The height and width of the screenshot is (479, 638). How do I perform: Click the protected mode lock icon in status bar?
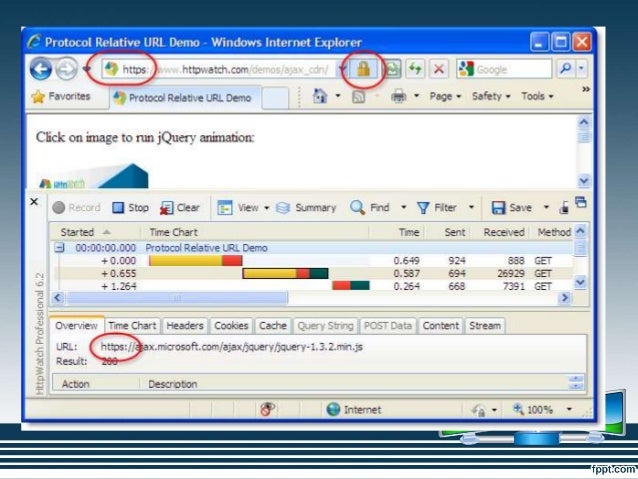pos(479,409)
